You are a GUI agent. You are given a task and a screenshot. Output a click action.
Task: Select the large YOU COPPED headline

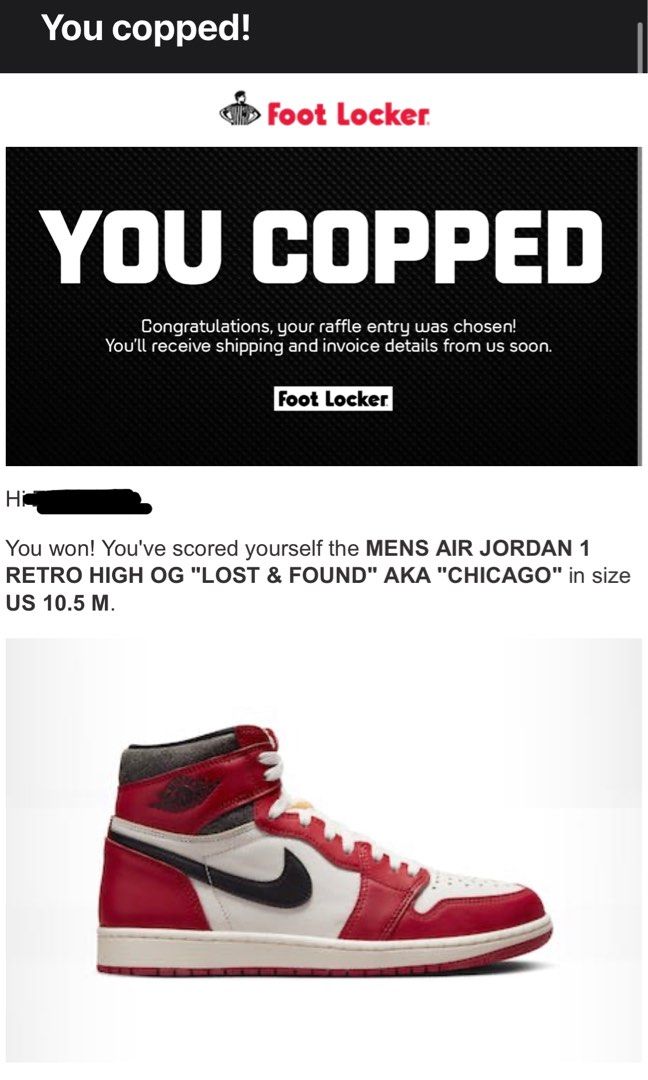[321, 247]
